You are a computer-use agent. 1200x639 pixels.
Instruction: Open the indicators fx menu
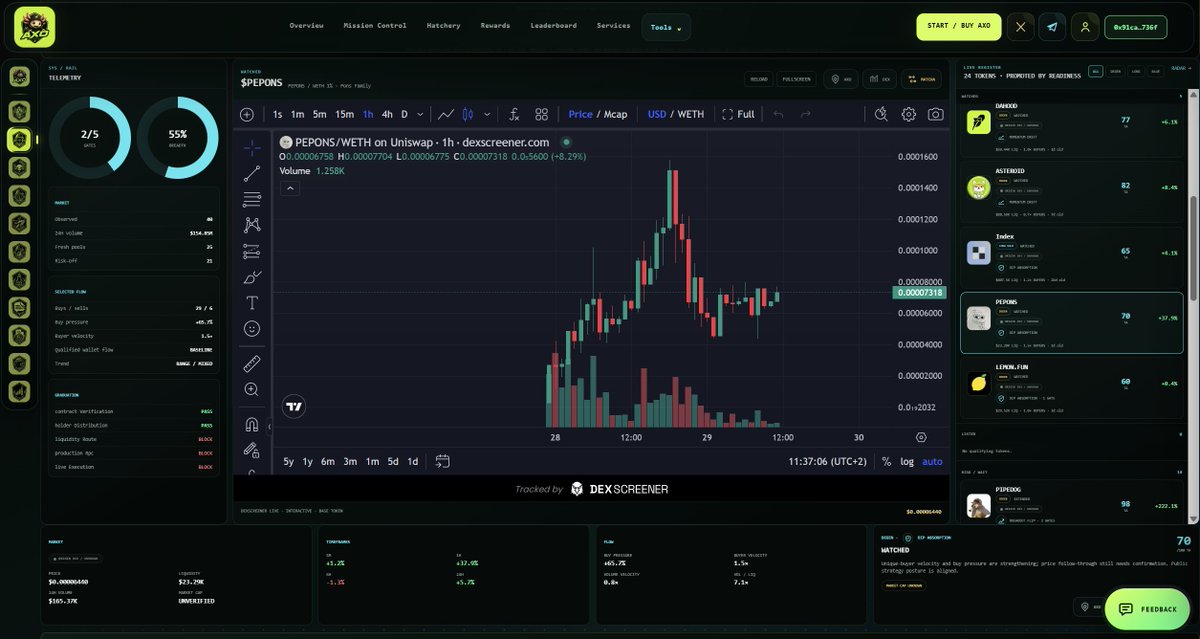coord(514,114)
